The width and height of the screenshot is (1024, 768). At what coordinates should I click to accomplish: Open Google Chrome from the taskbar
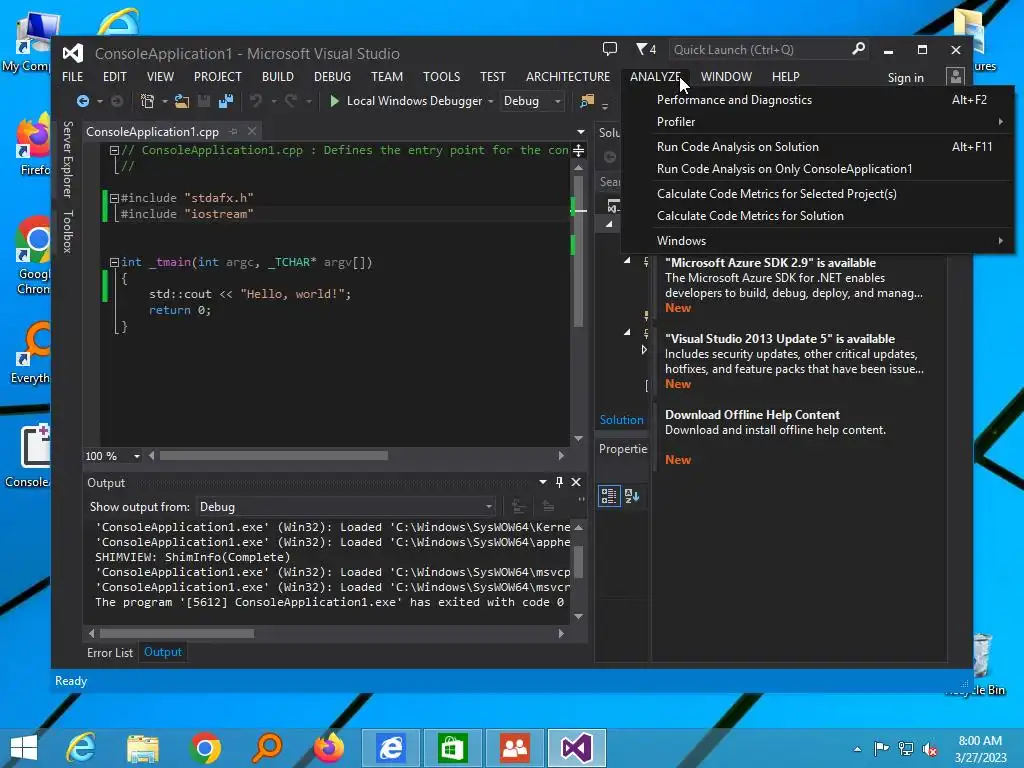(205, 748)
